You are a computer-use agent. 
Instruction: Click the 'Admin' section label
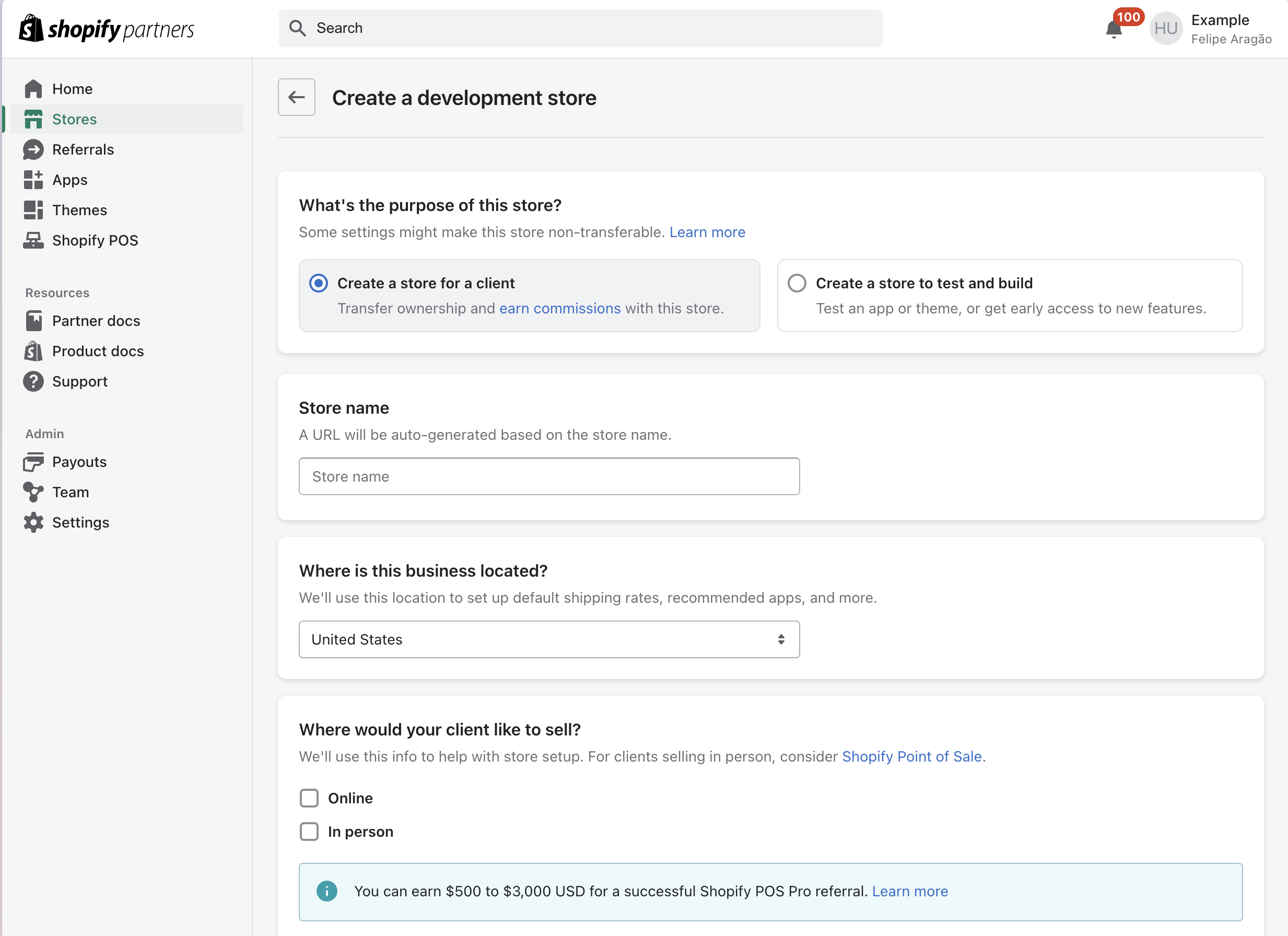click(x=44, y=434)
